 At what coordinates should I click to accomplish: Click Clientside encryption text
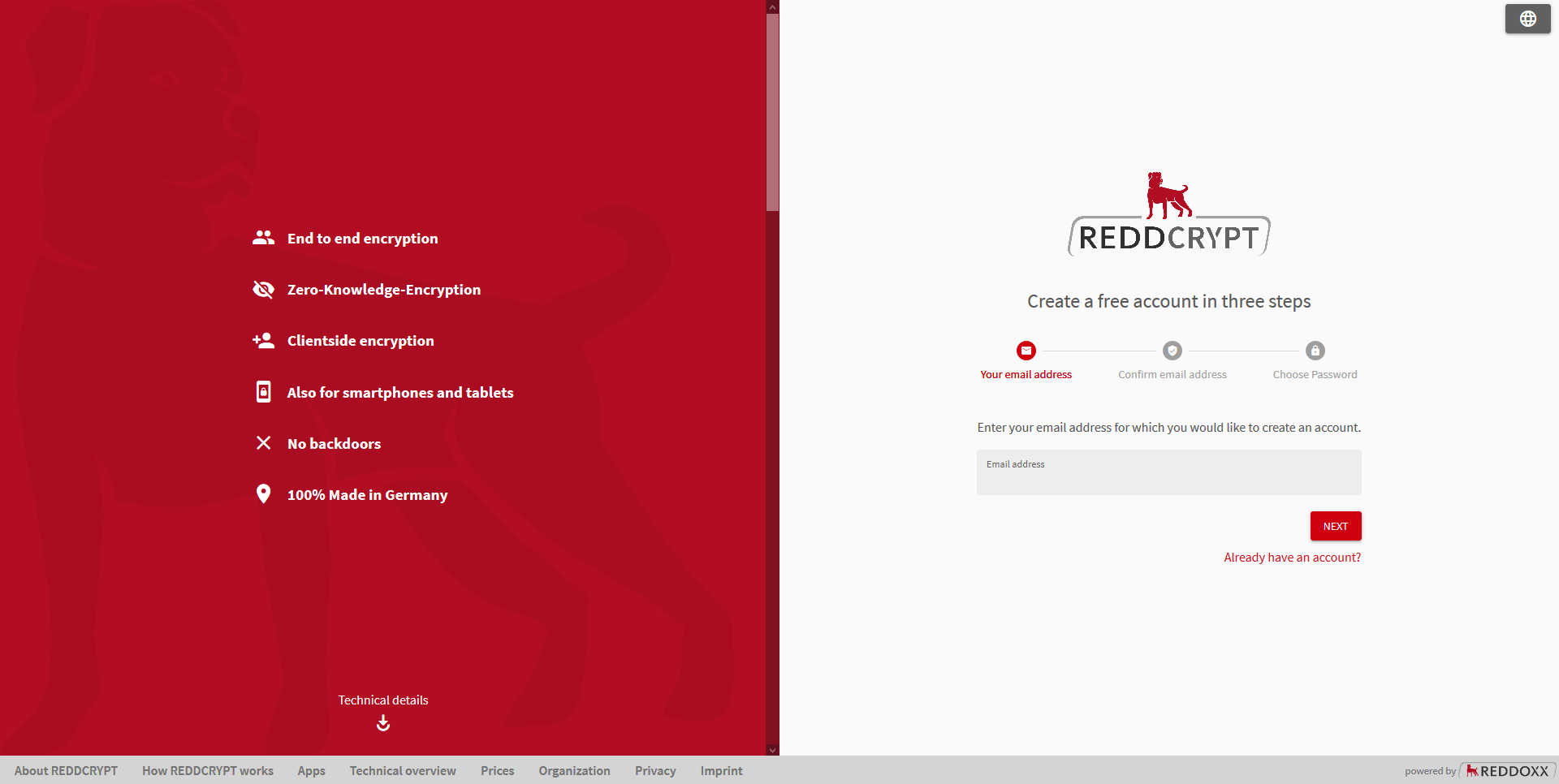361,341
